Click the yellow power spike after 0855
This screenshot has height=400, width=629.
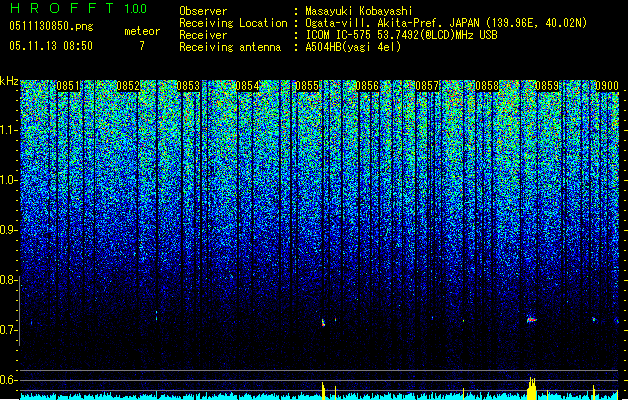323,390
